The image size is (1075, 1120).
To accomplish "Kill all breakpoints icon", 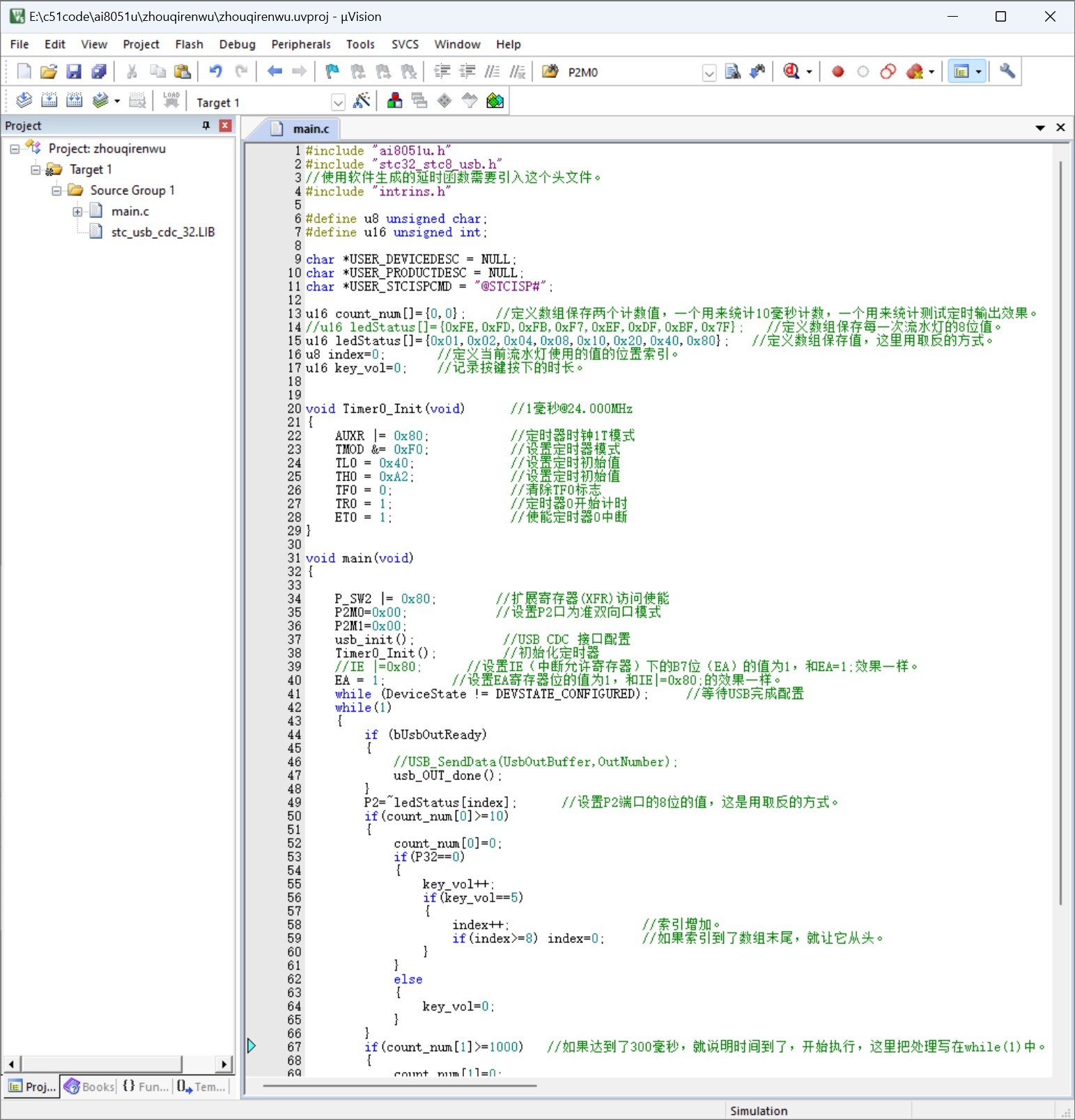I will click(915, 72).
